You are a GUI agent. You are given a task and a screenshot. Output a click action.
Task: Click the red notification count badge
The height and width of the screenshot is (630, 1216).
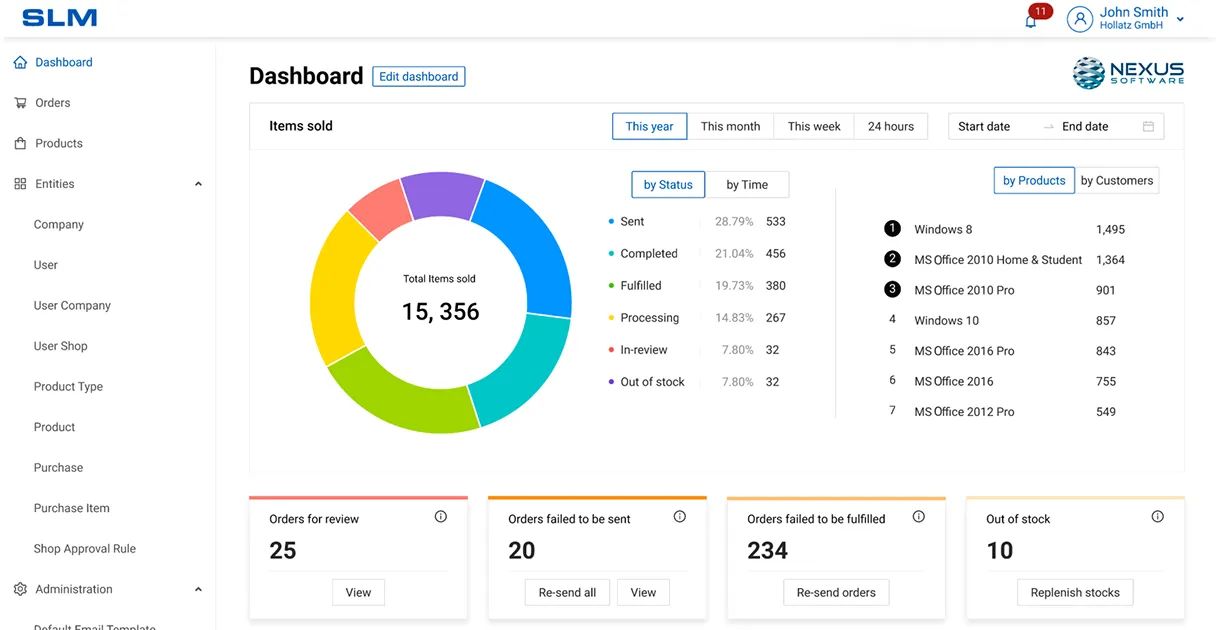click(1040, 11)
